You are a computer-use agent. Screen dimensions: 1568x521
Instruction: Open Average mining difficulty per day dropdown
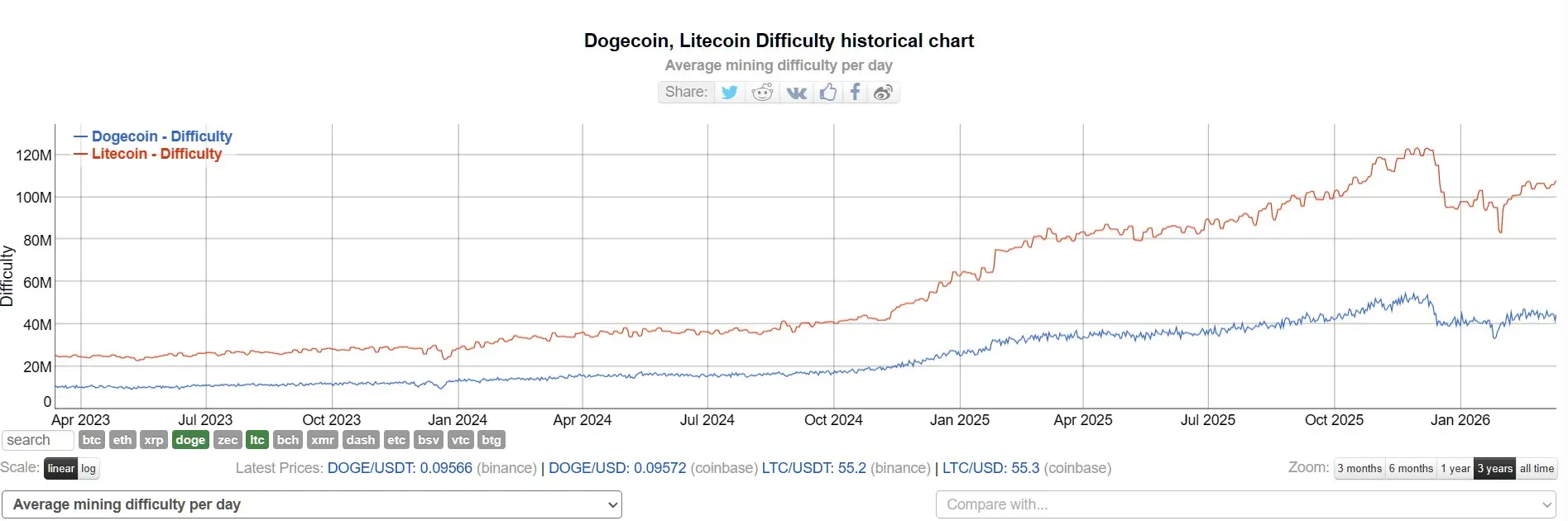tap(312, 504)
